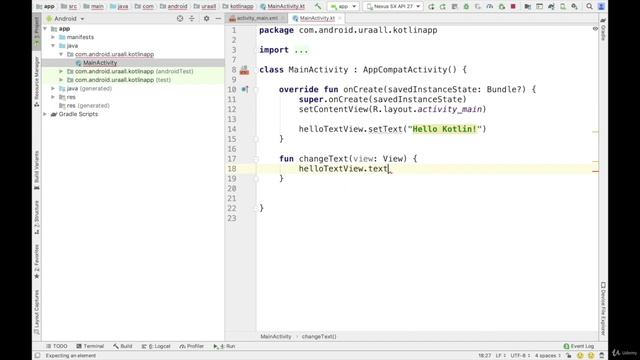Select MainActivity in the project tree
Screen dimensions: 640x360
click(100, 63)
